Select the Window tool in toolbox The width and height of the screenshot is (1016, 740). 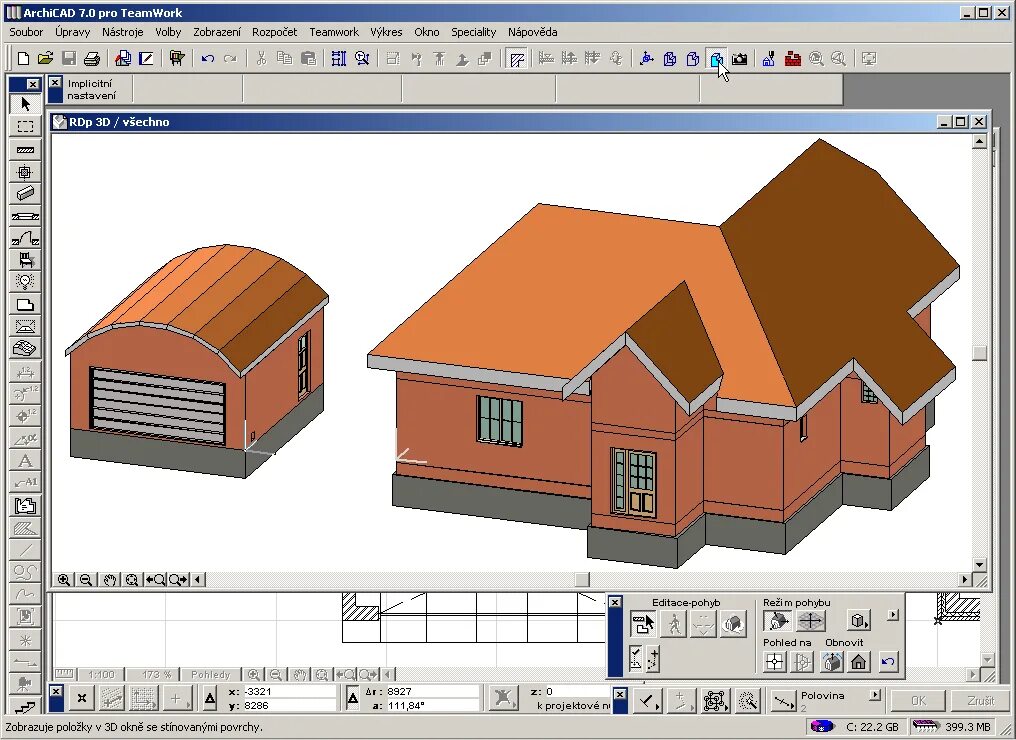[25, 216]
